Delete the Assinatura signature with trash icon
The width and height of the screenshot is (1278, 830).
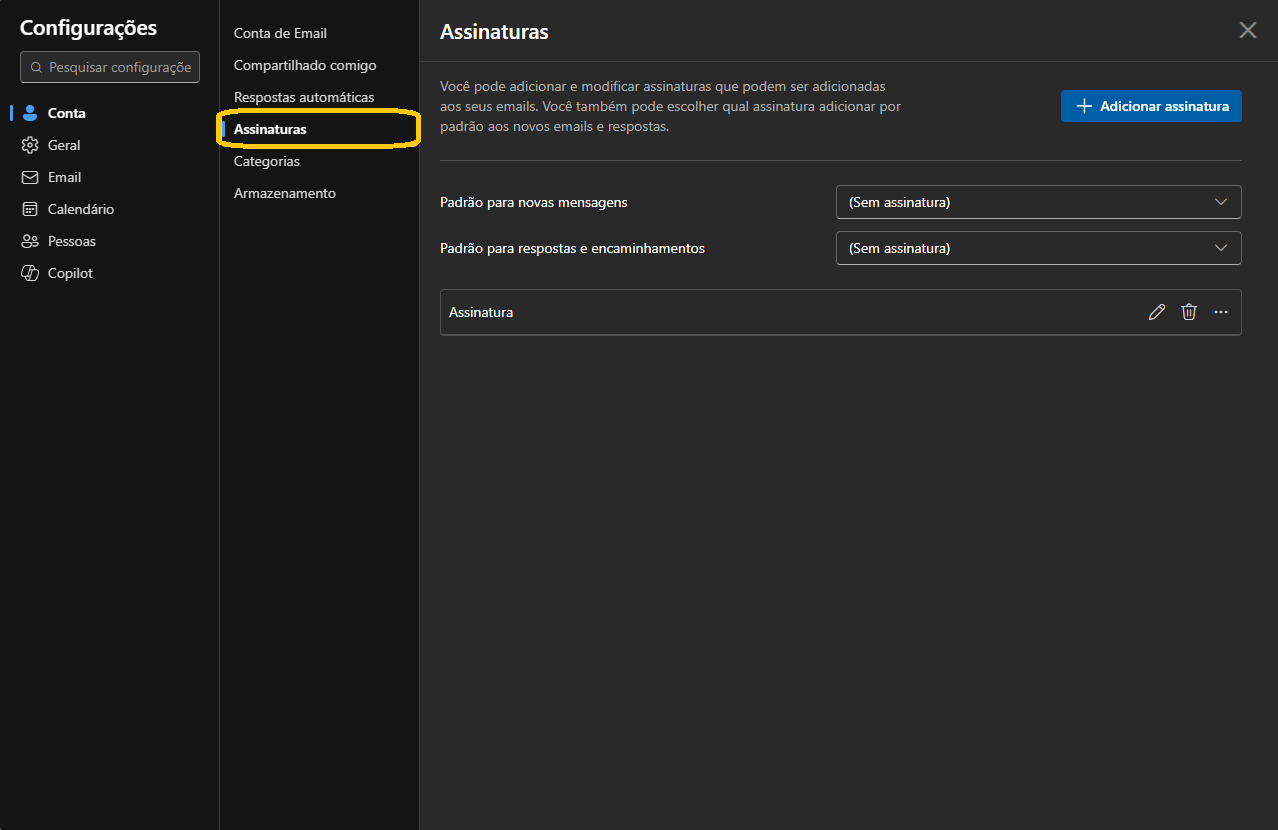(x=1189, y=312)
